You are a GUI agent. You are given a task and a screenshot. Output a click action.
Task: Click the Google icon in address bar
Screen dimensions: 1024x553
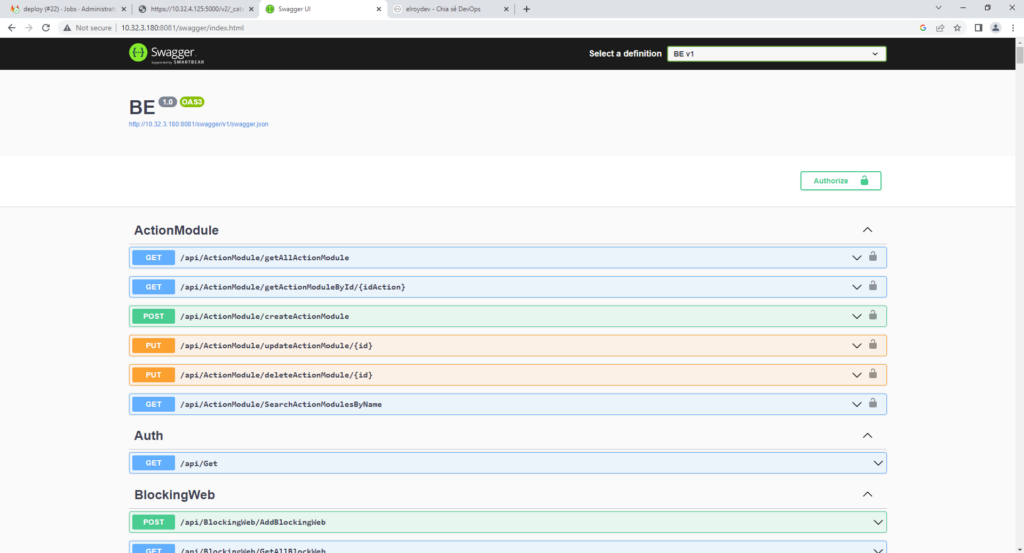pyautogui.click(x=923, y=27)
